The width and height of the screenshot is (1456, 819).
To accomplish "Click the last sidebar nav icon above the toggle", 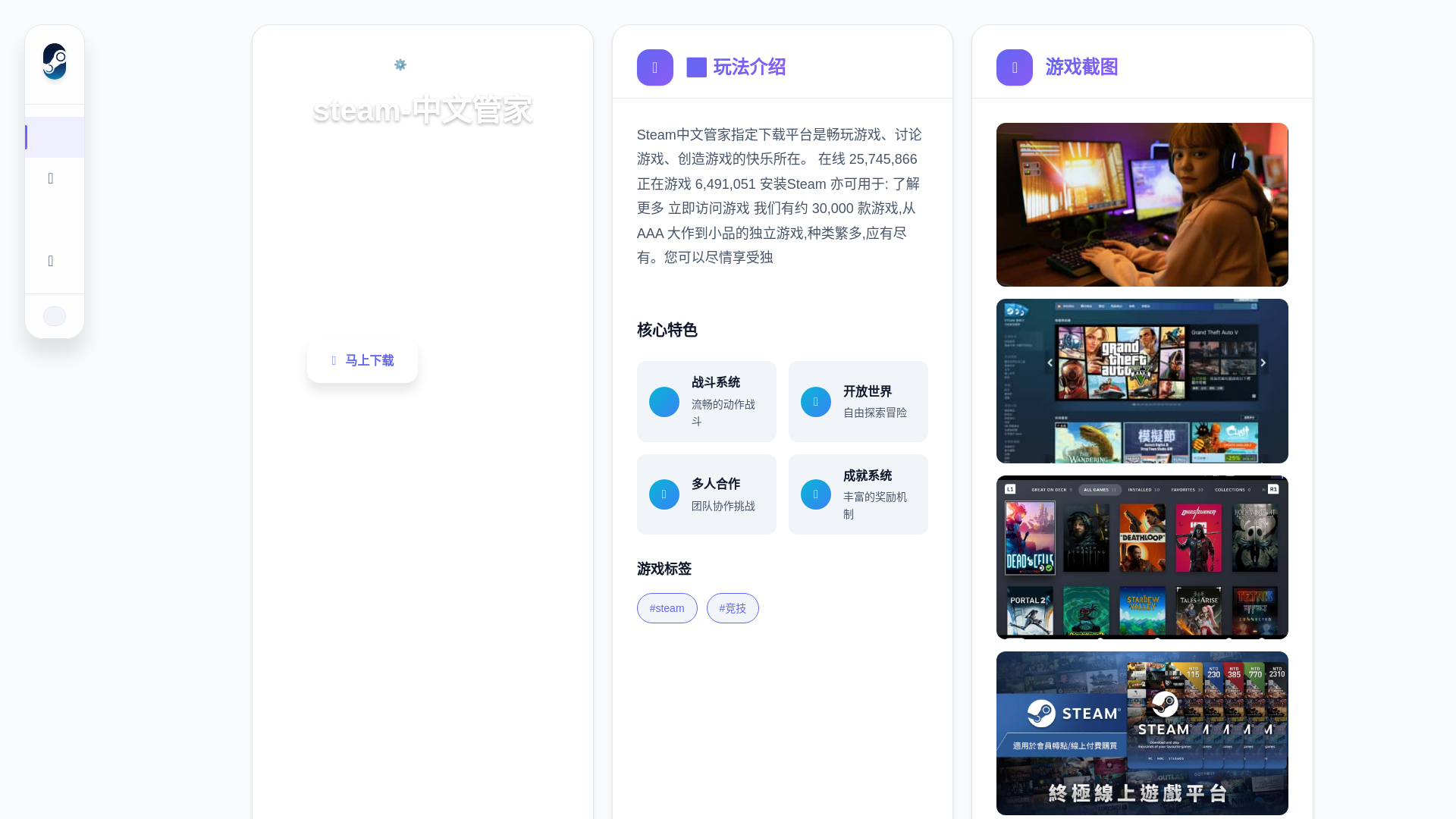I will coord(51,261).
